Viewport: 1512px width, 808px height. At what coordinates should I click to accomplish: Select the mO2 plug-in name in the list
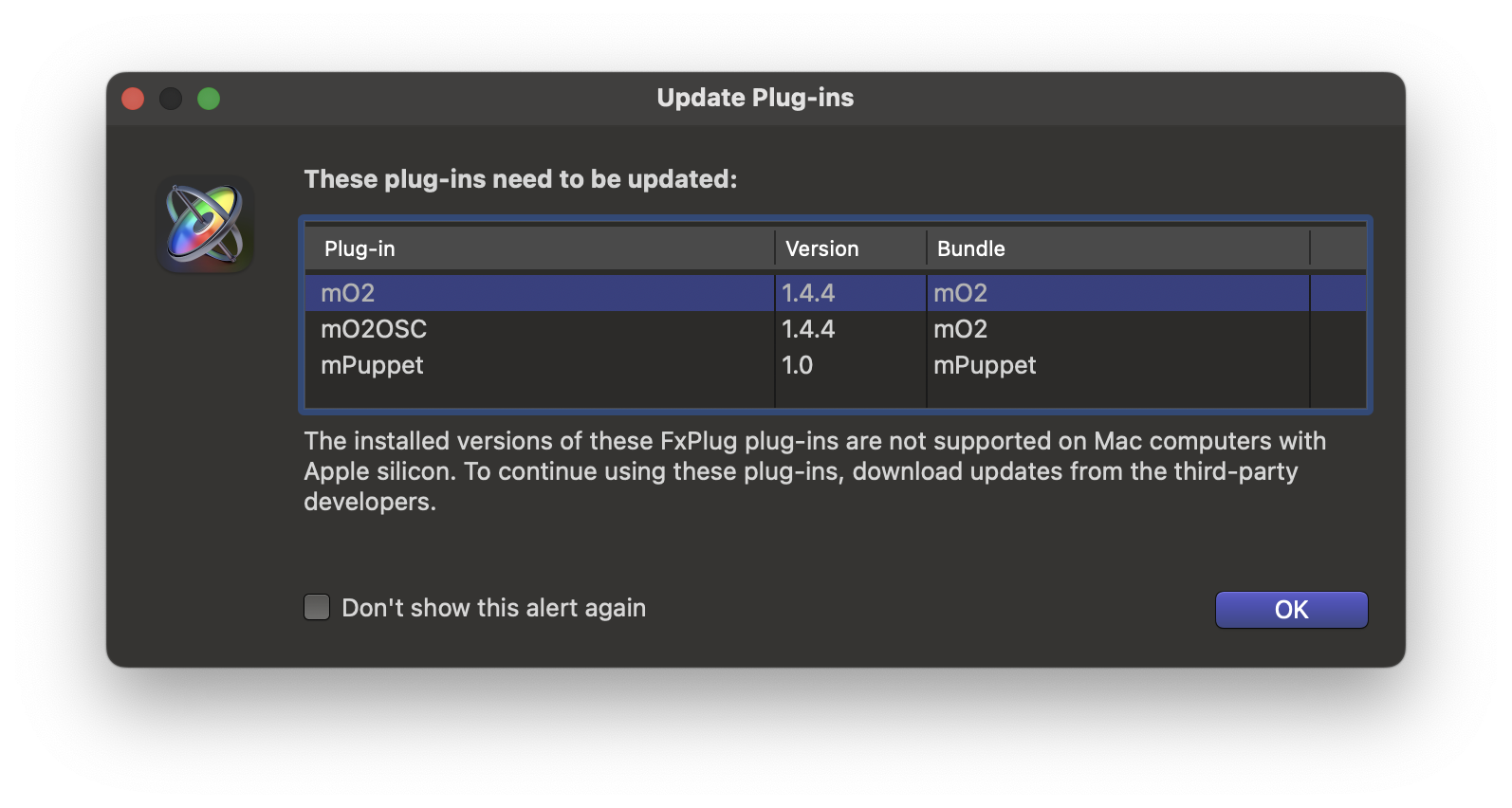pyautogui.click(x=348, y=293)
